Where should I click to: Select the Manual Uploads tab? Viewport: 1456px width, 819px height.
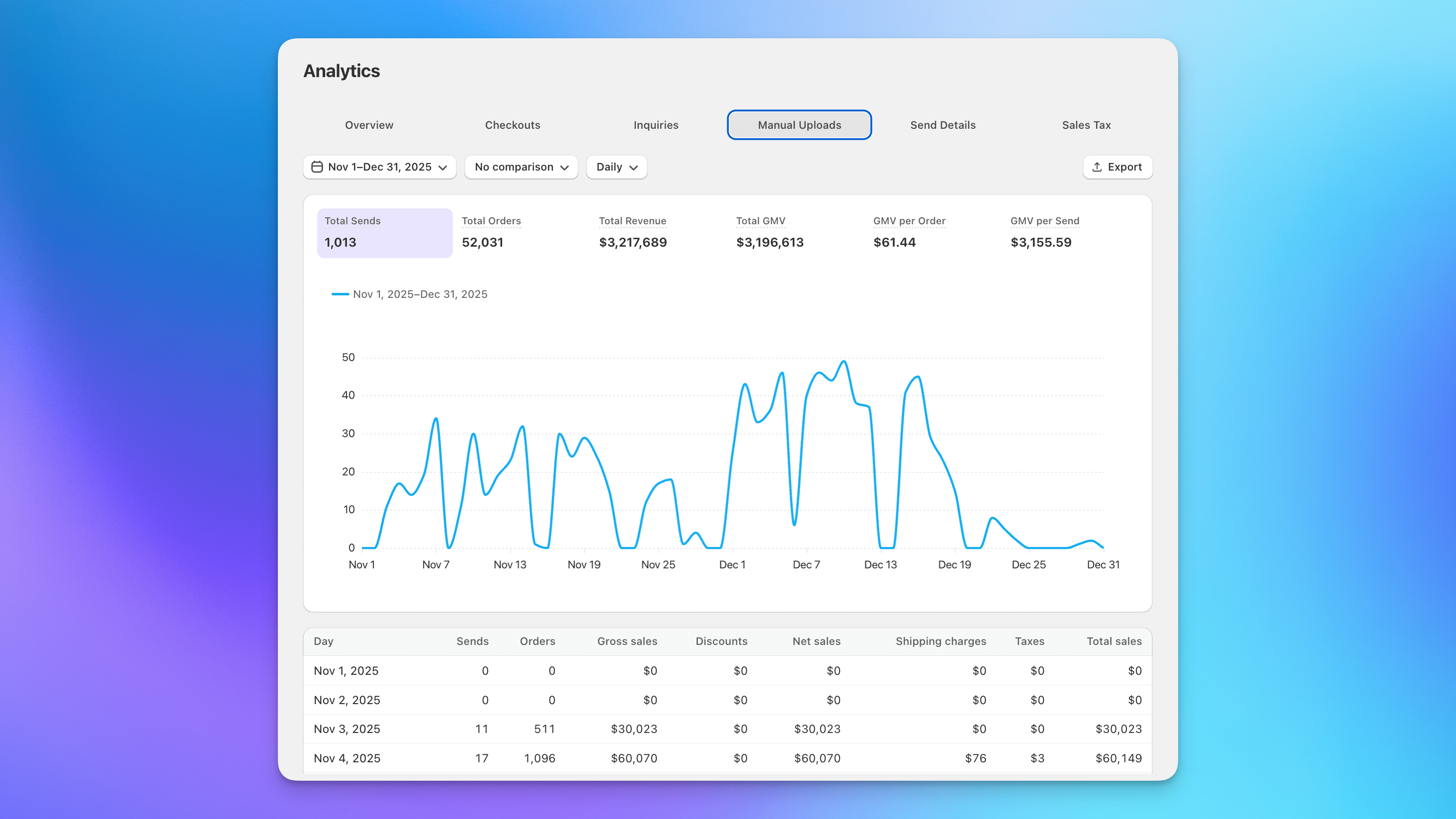799,125
